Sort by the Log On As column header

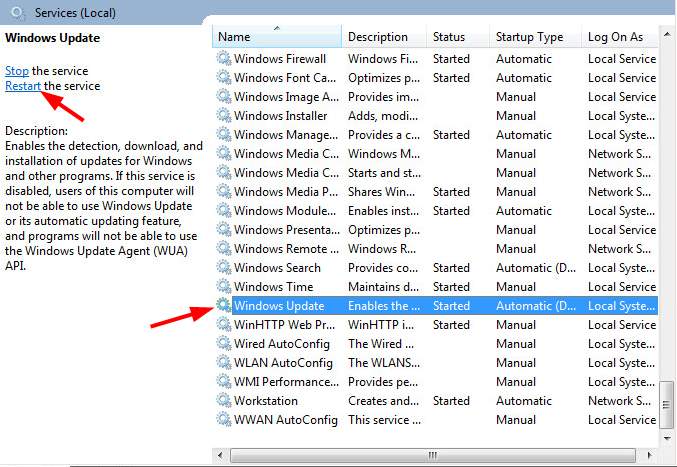click(x=620, y=37)
